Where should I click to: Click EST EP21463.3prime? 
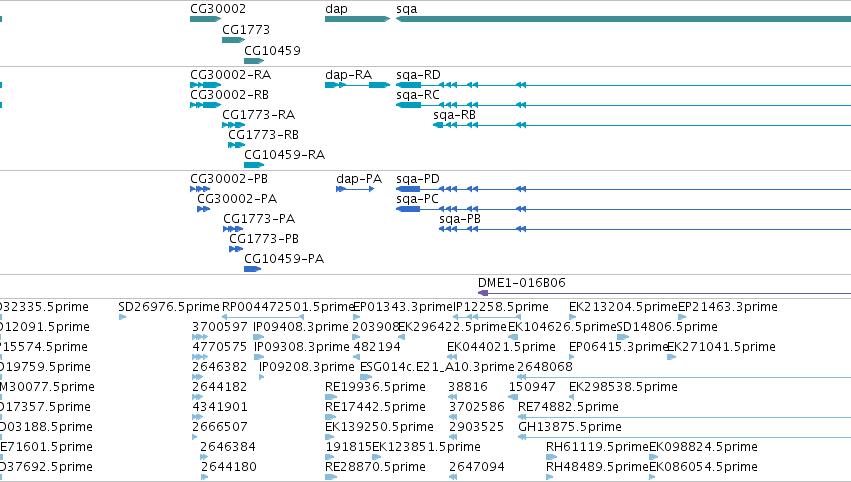click(x=728, y=307)
